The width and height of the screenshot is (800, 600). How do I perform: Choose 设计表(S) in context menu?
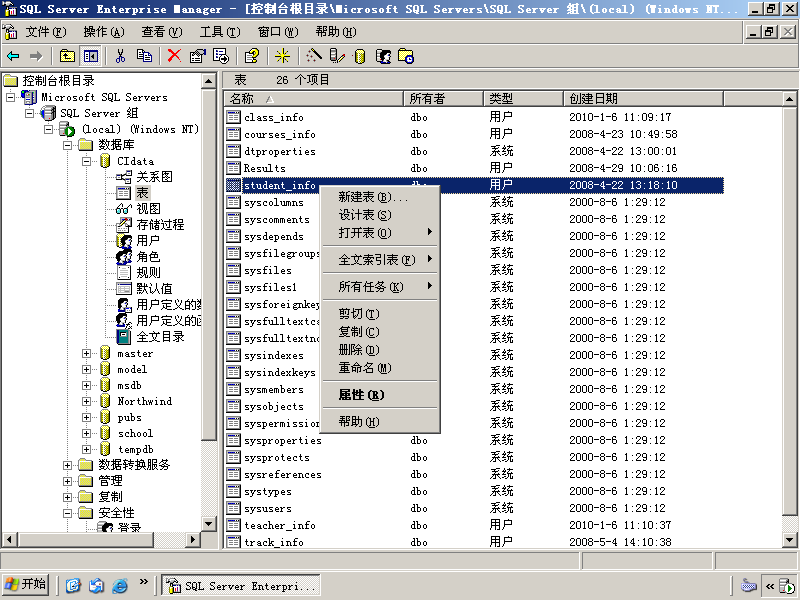pyautogui.click(x=380, y=215)
